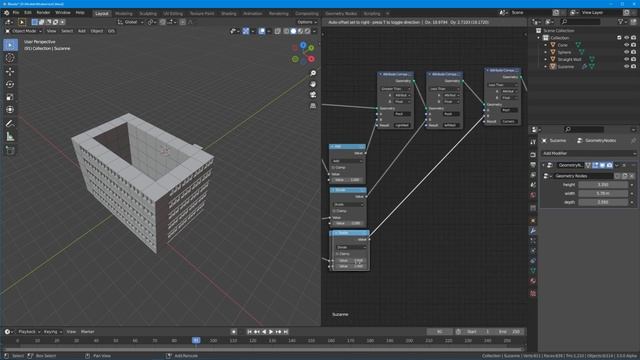640x360 pixels.
Task: Toggle visibility eye for Suzanne object
Action: [x=627, y=67]
